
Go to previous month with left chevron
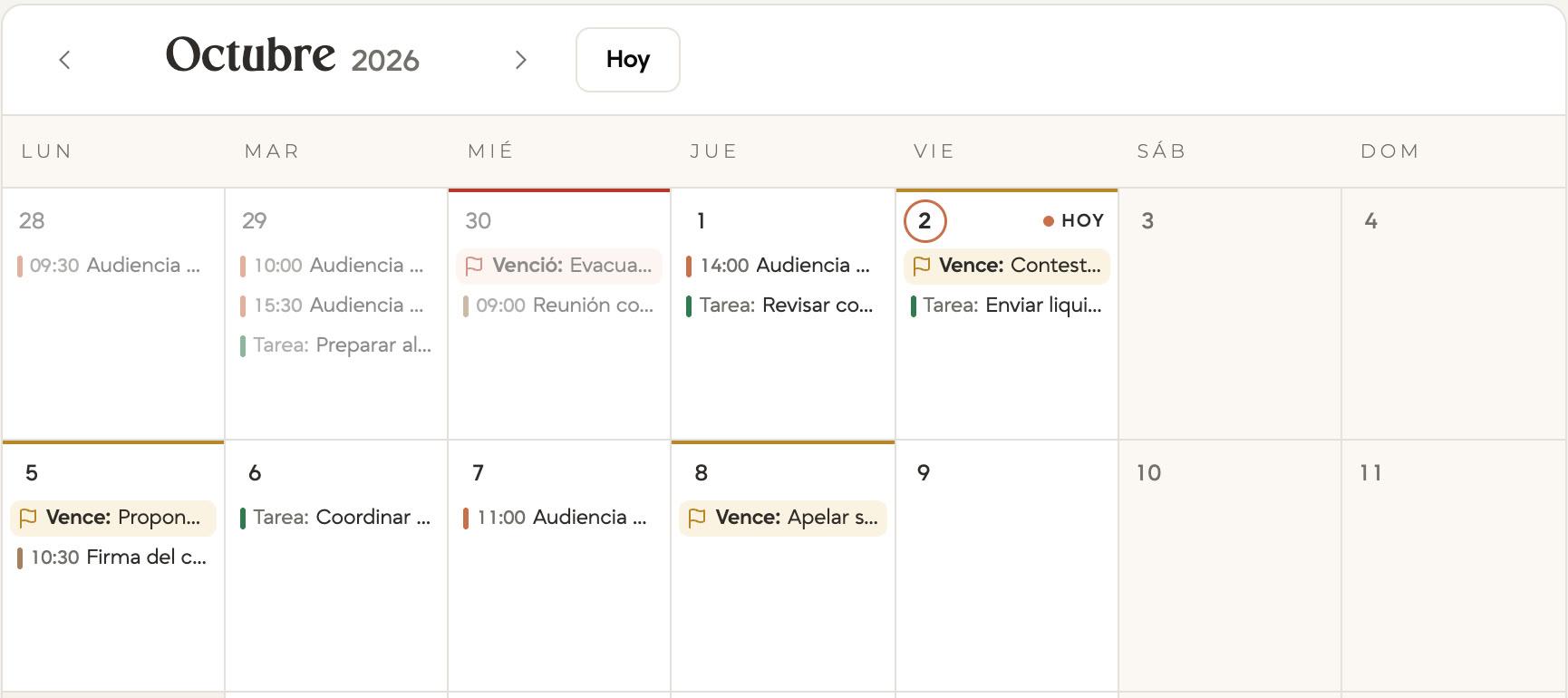(x=64, y=60)
